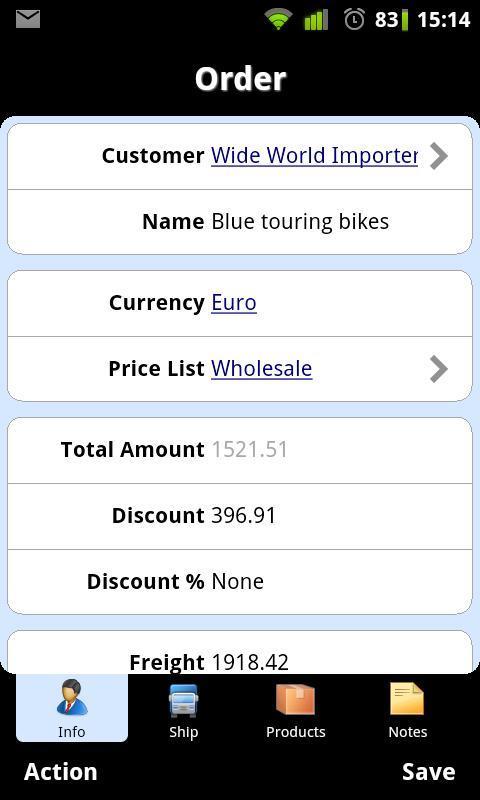This screenshot has height=800, width=480.
Task: Open the Wide World Importers customer link
Action: (x=314, y=155)
